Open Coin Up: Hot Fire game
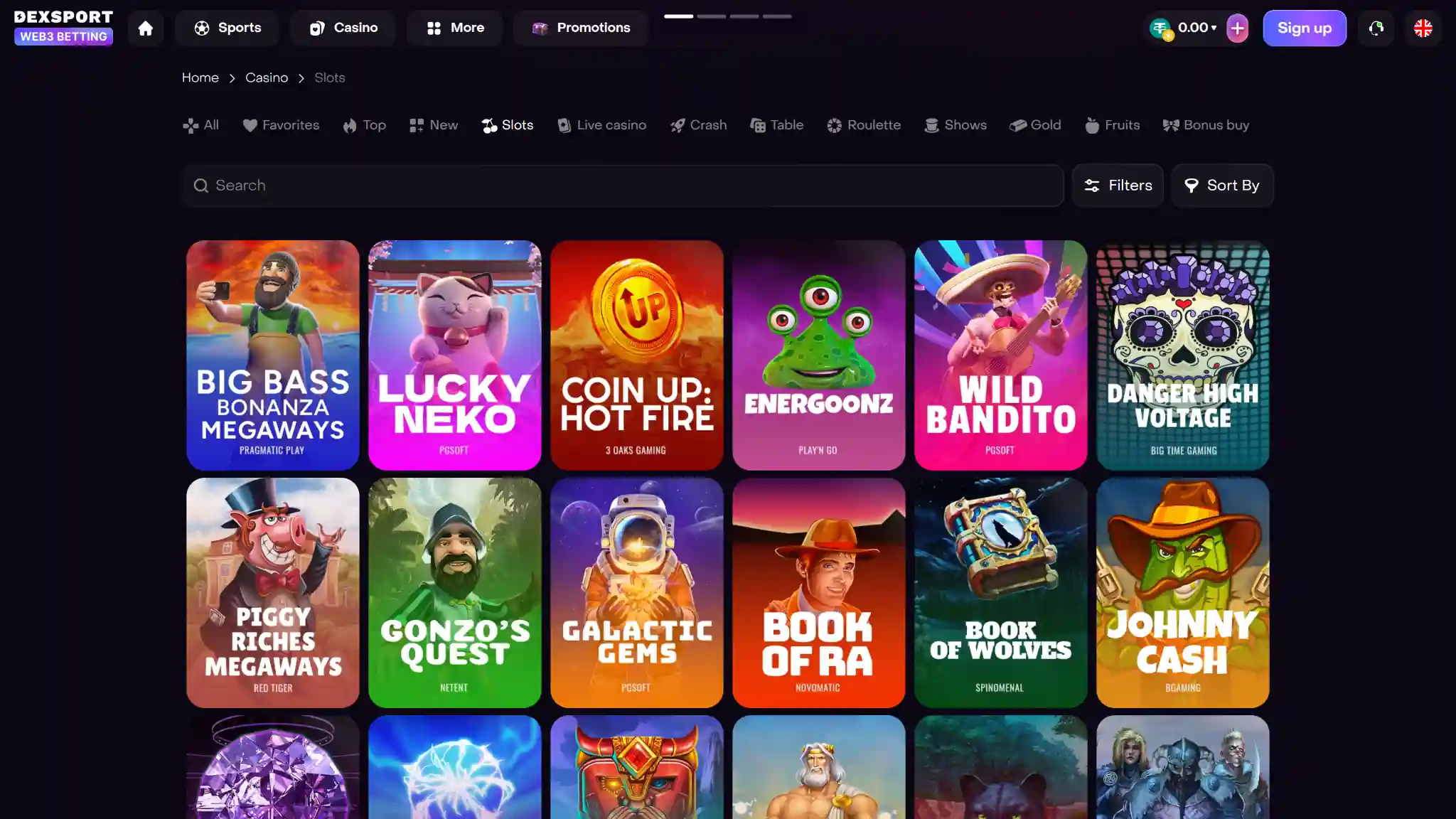This screenshot has width=1456, height=819. (x=637, y=355)
